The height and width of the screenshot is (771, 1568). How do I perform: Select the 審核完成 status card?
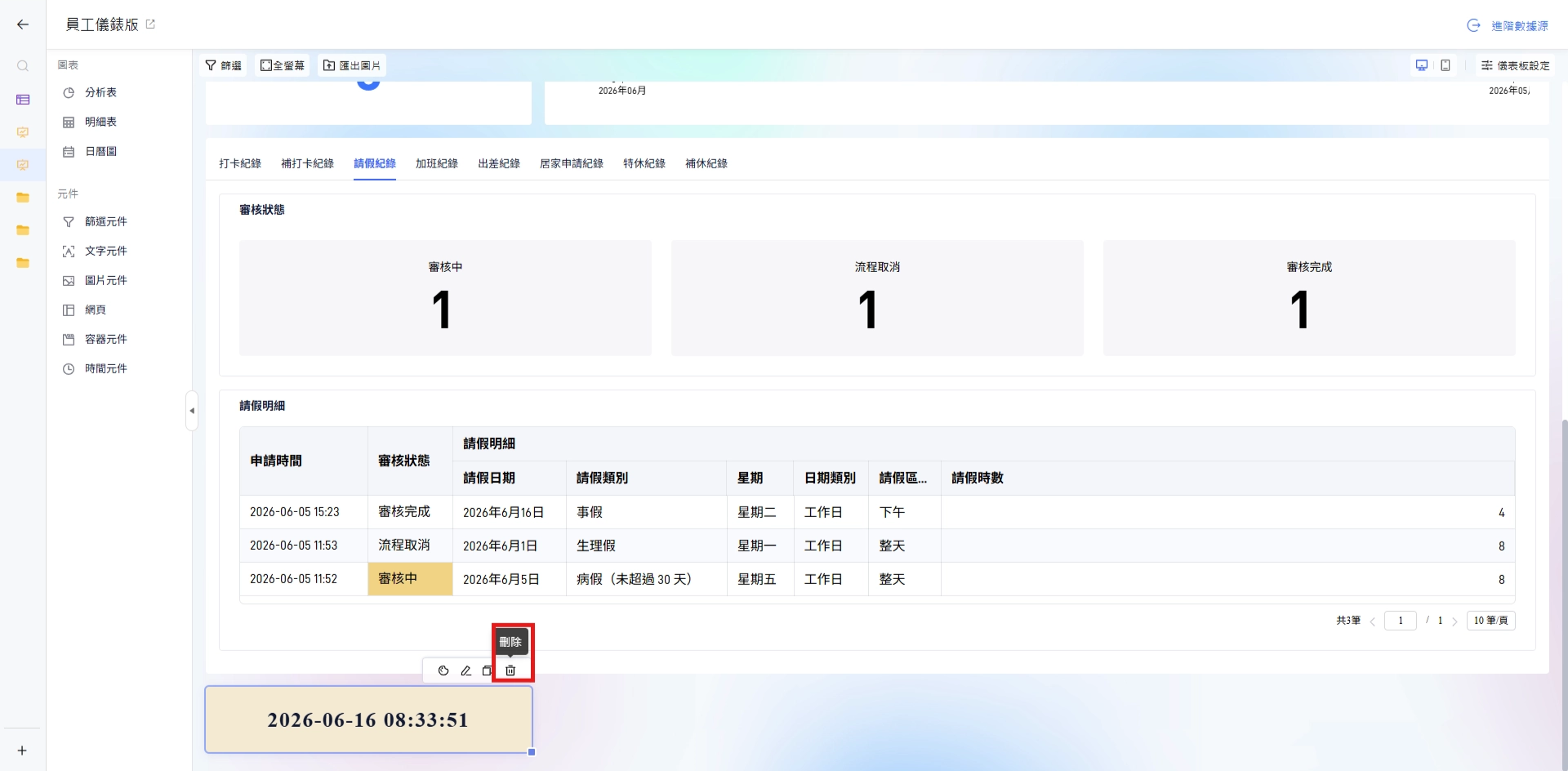[x=1309, y=298]
